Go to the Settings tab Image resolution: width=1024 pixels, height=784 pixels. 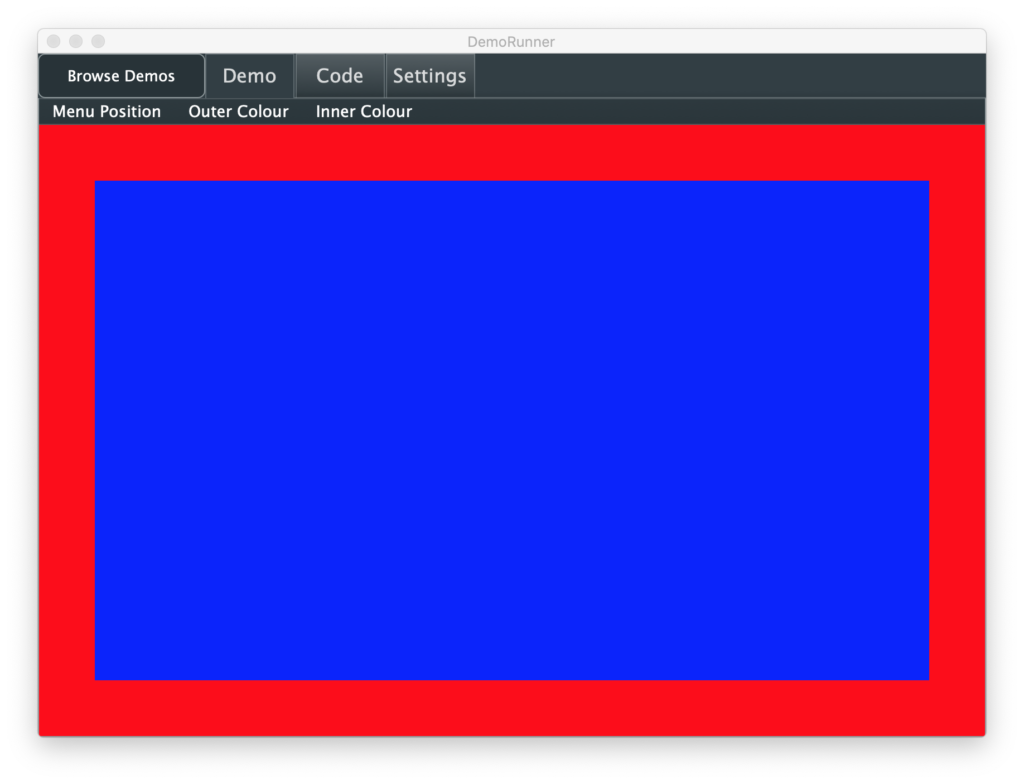[429, 76]
